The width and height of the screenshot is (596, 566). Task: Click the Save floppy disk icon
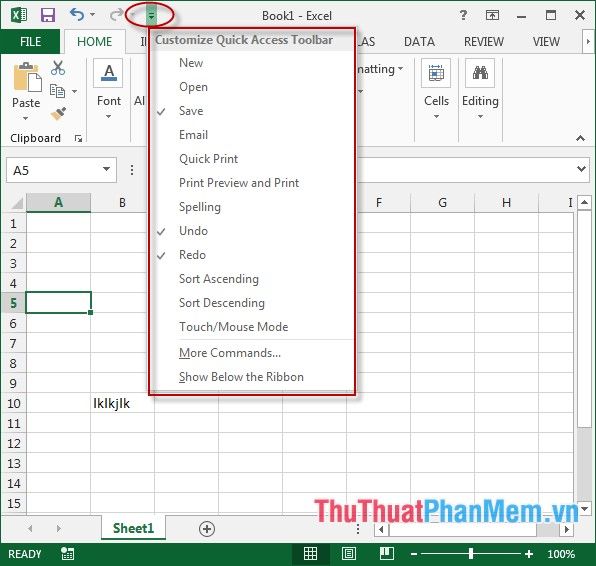(x=48, y=15)
